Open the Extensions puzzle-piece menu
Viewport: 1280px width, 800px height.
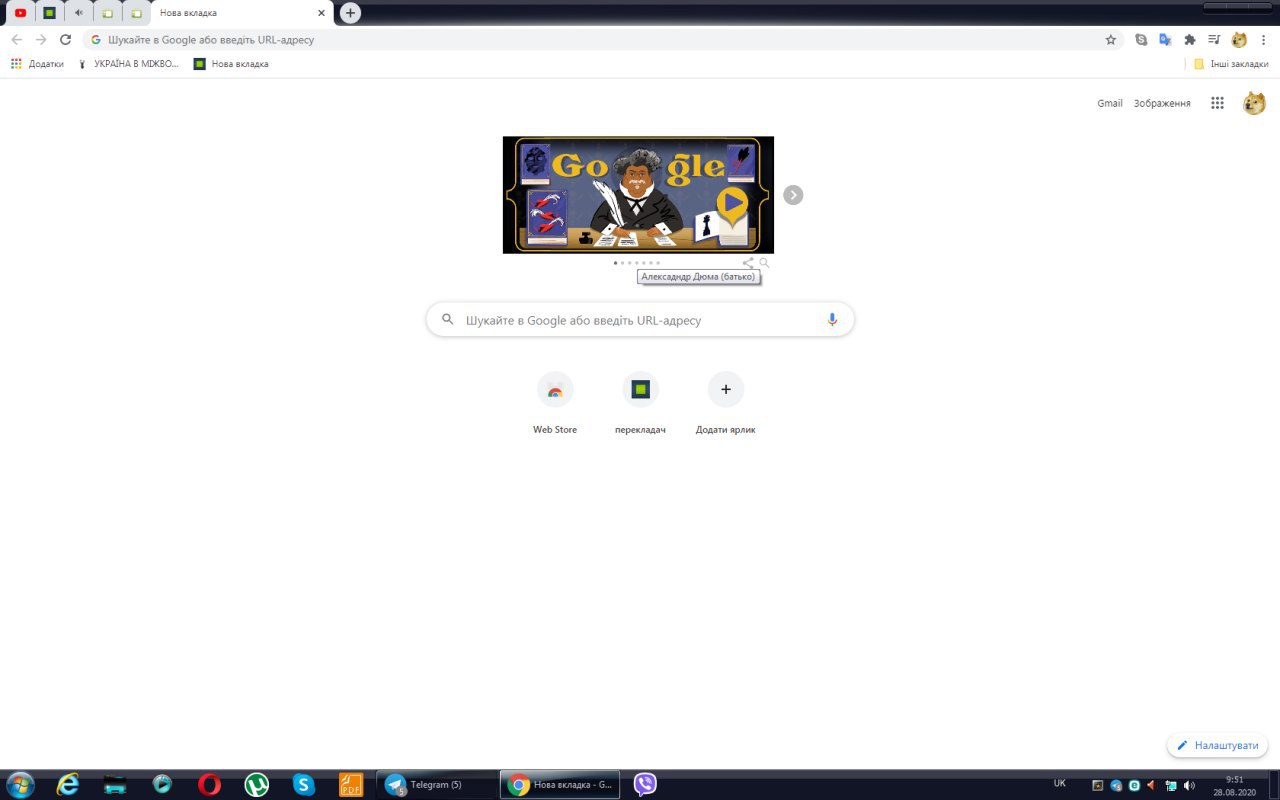1190,40
